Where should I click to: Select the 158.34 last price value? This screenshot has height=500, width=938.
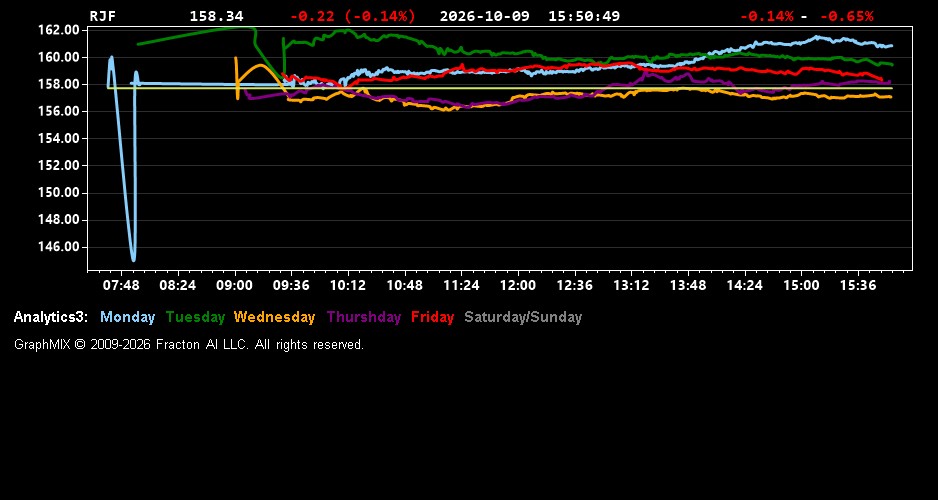217,16
